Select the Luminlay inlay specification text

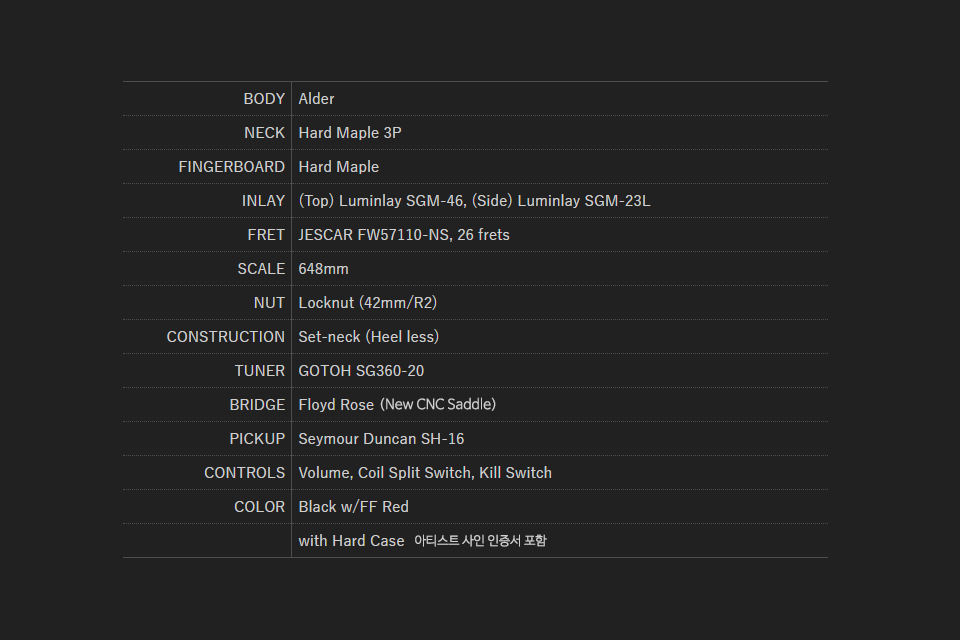474,201
